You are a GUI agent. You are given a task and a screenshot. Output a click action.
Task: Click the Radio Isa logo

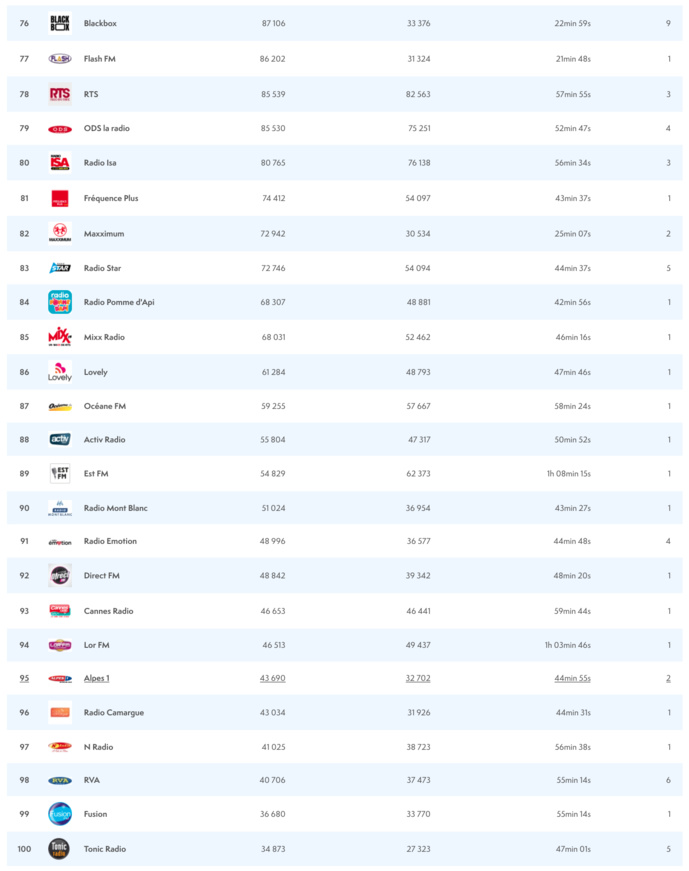[x=60, y=163]
